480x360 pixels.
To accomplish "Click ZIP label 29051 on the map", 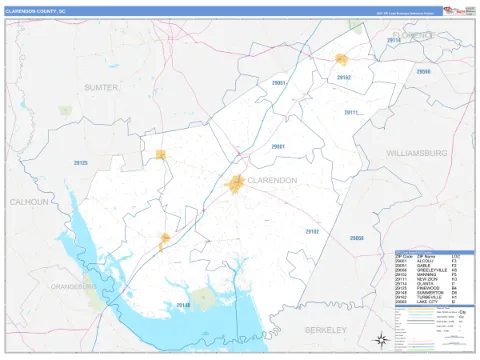I will click(x=279, y=83).
